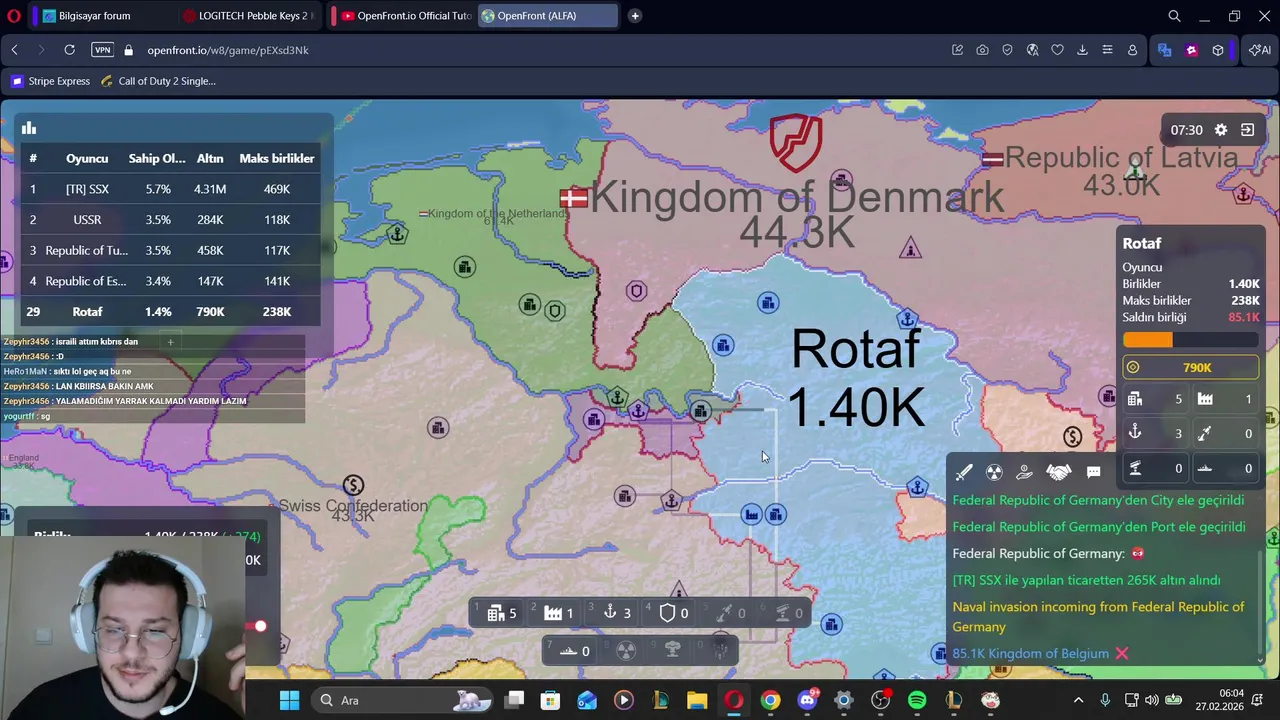
Task: Sort leaderboard by Maks birlikler column
Action: pyautogui.click(x=277, y=158)
